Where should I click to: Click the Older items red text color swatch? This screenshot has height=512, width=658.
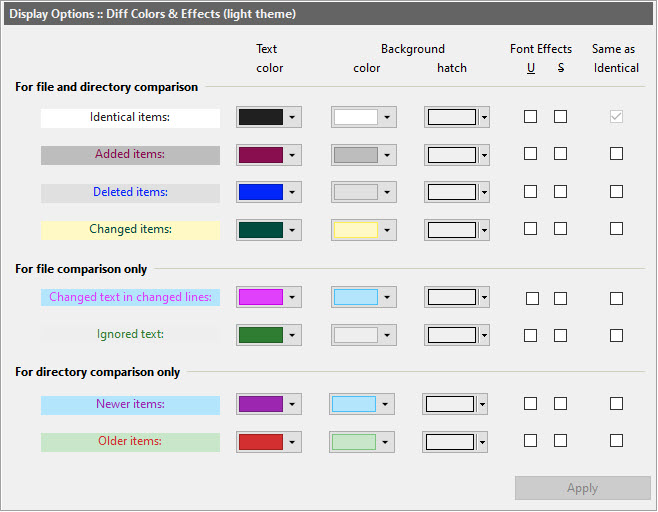tap(260, 442)
